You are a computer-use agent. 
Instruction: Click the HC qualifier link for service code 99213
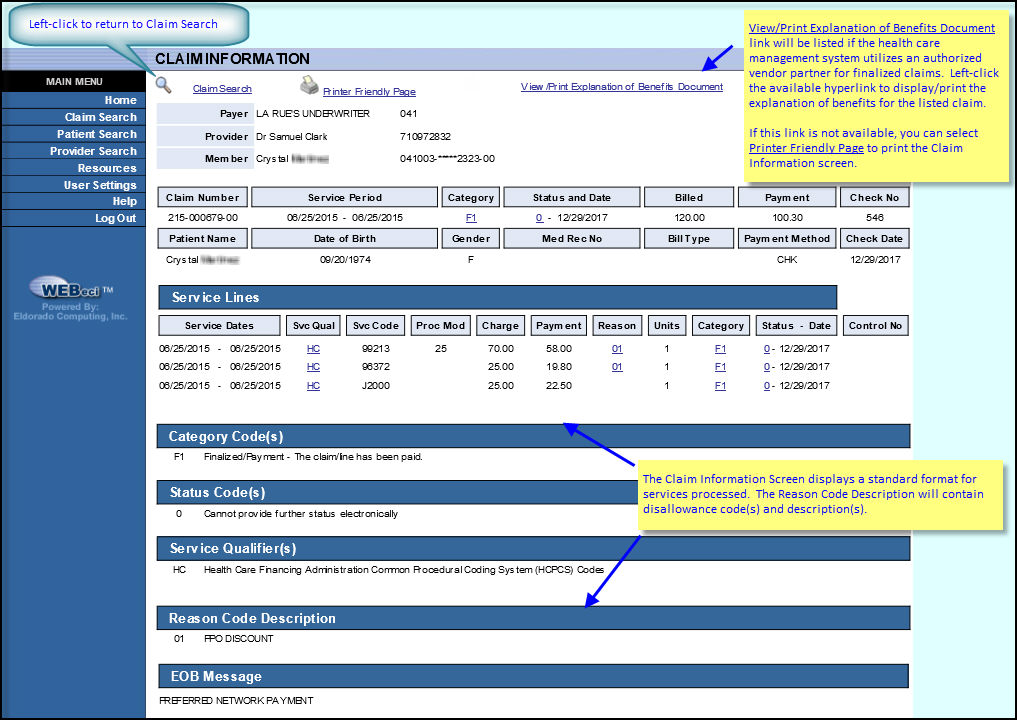313,349
